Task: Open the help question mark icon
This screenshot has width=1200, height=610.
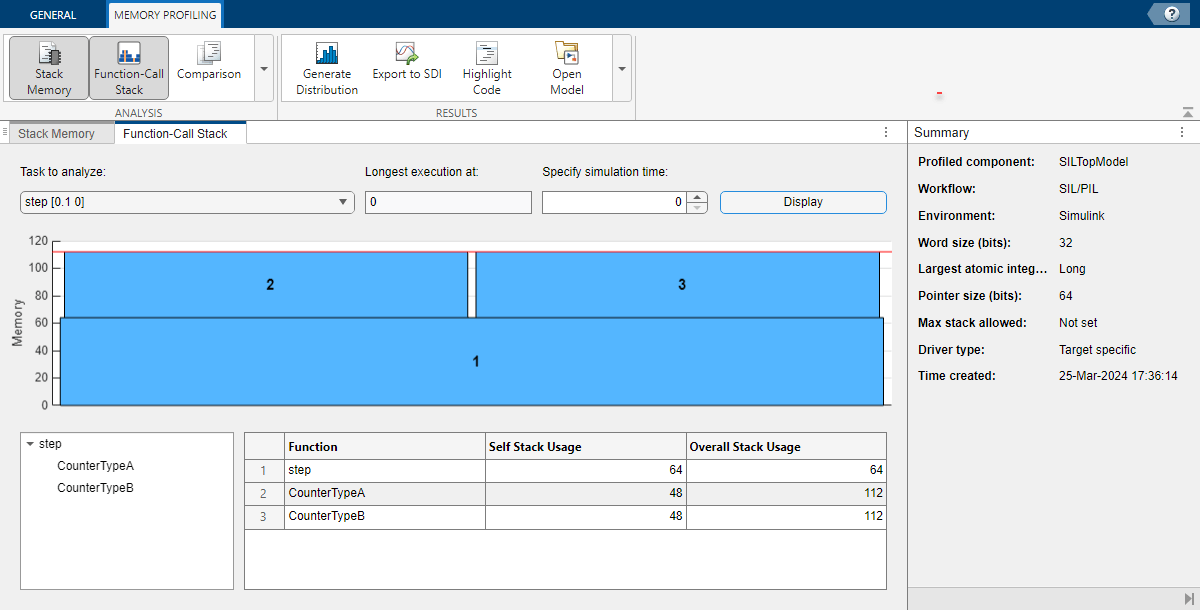Action: 1171,14
